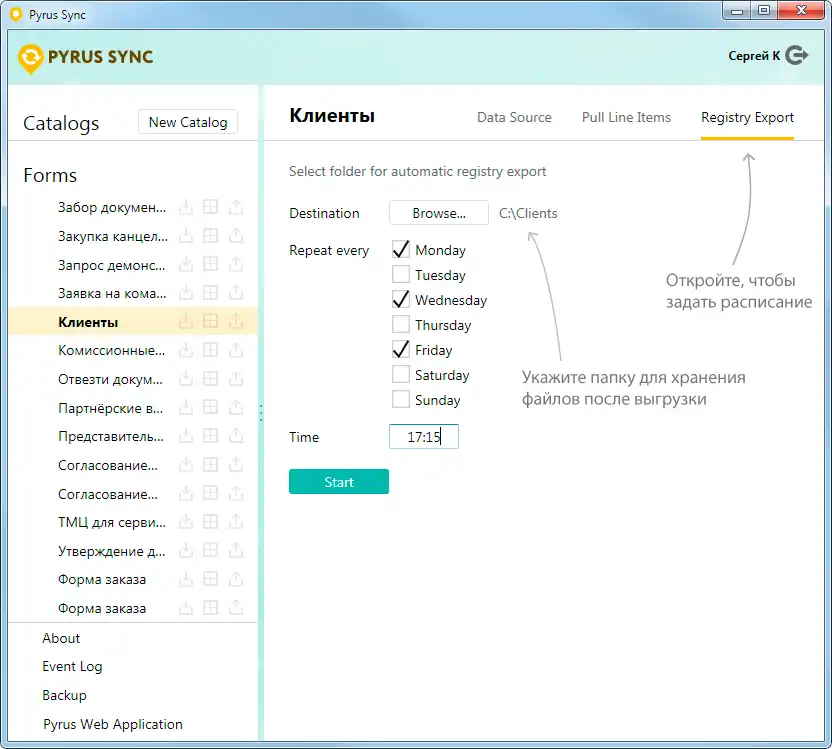Select the Registry Export tab
832x749 pixels.
point(747,118)
